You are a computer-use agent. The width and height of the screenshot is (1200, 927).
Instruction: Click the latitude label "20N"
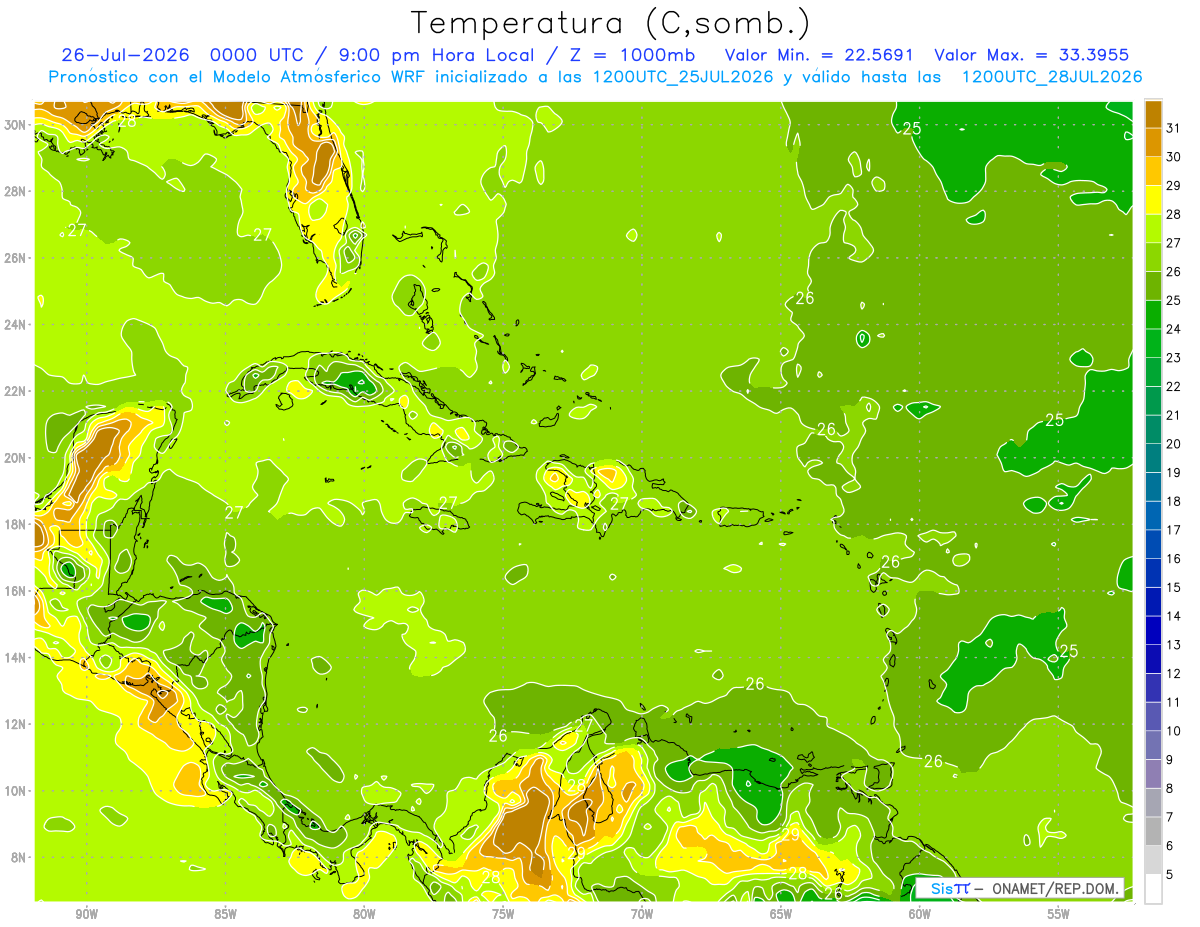click(x=16, y=458)
